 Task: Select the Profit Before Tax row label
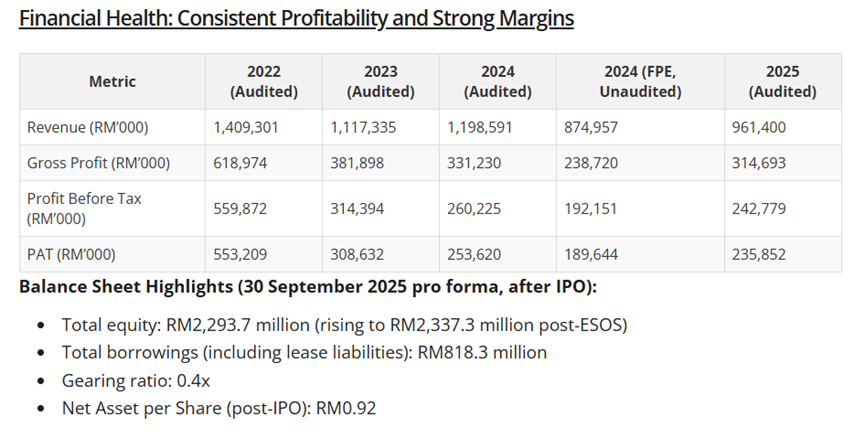click(x=84, y=208)
